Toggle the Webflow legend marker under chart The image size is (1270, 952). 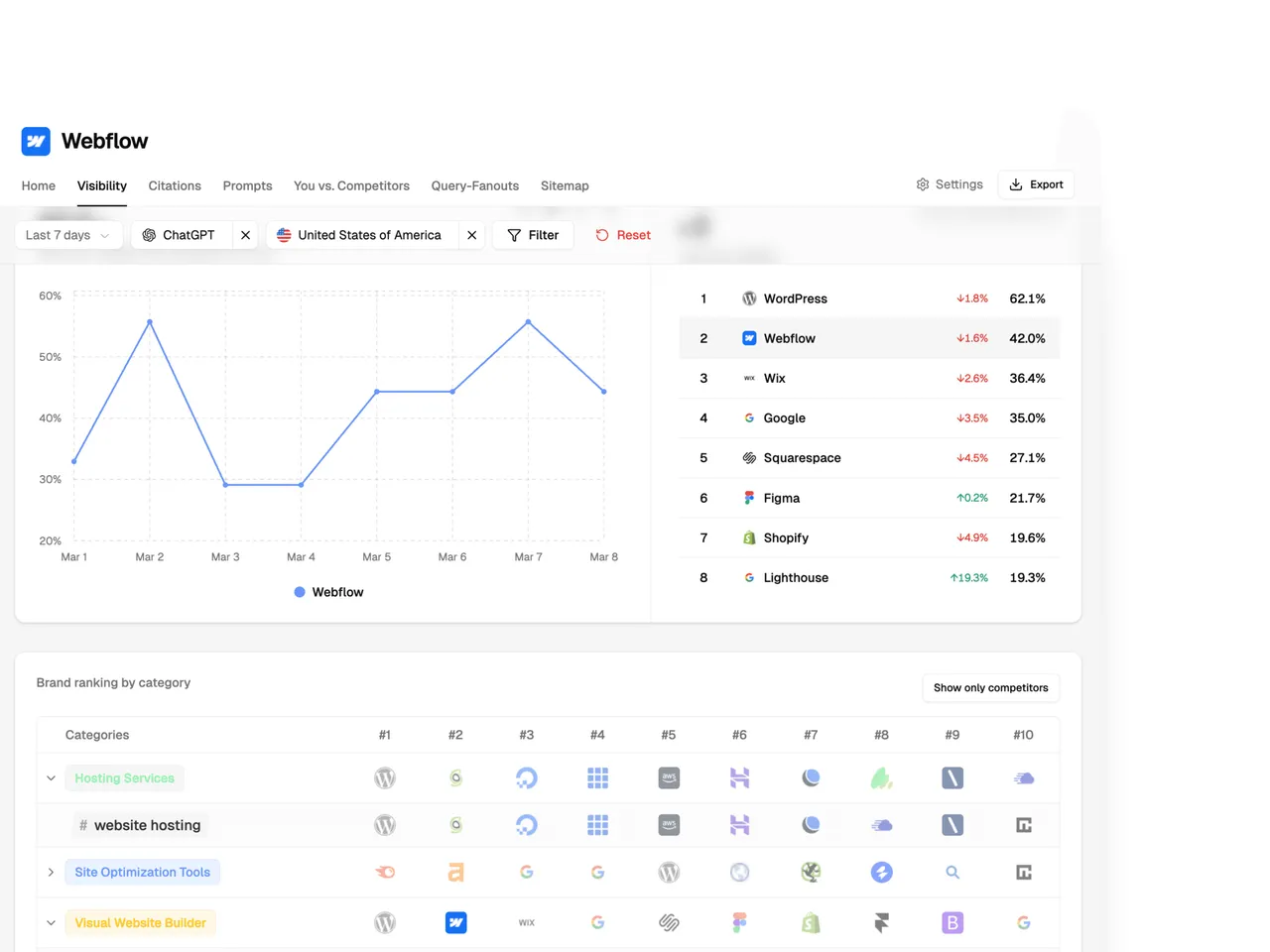[300, 592]
